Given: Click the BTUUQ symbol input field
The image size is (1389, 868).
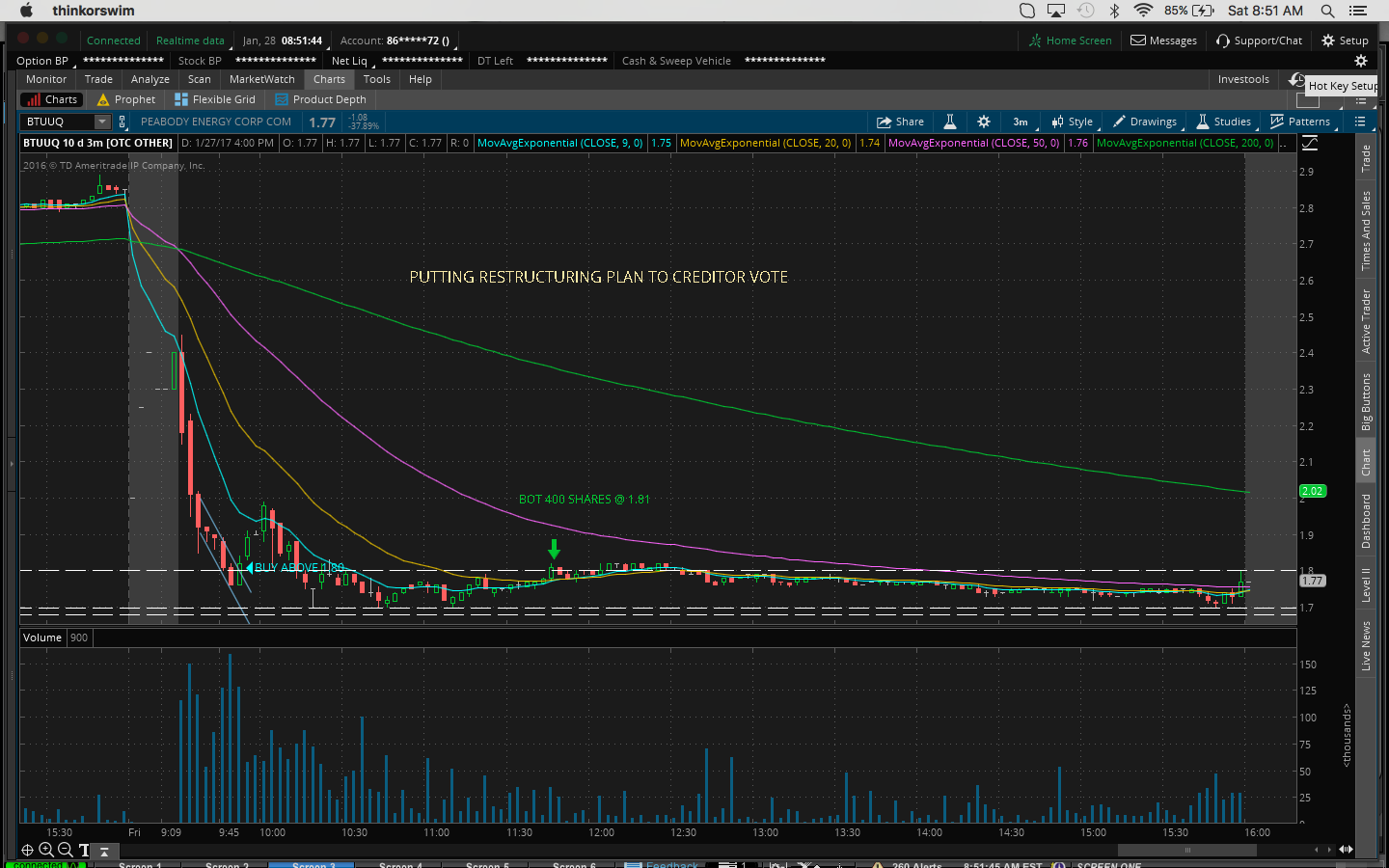Looking at the screenshot, I should coord(58,122).
